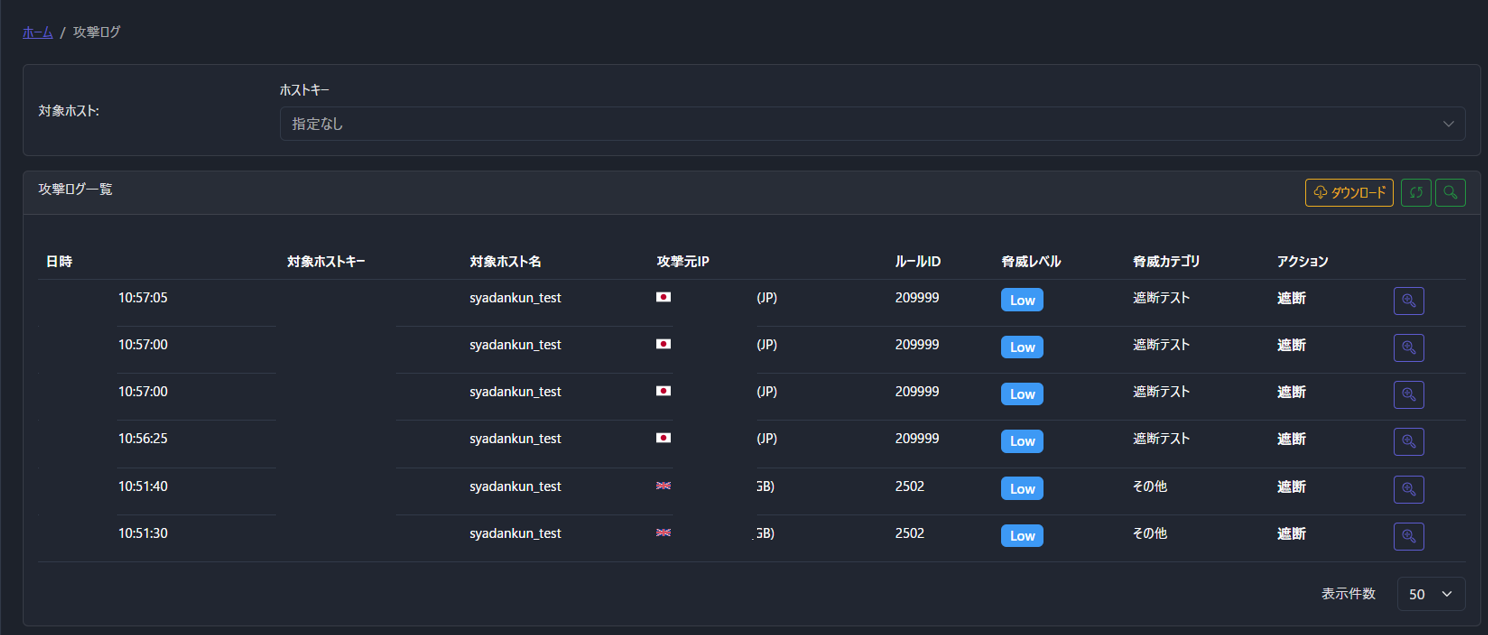Click the Low badge in the 10:51:40 row
Image resolution: width=1488 pixels, height=635 pixels.
point(1021,488)
